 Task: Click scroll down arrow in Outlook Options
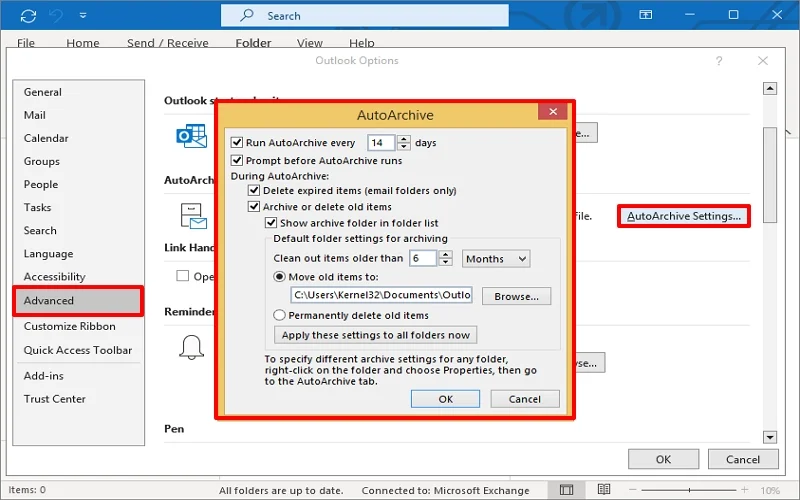pyautogui.click(x=770, y=437)
